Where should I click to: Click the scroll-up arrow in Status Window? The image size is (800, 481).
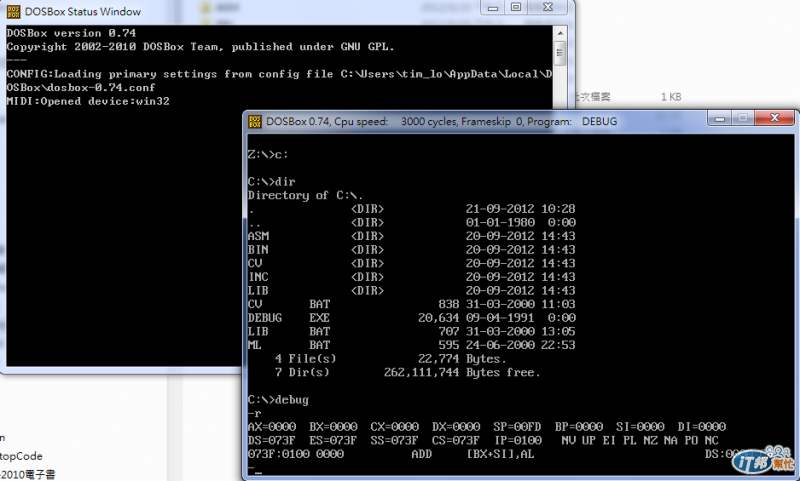point(560,33)
